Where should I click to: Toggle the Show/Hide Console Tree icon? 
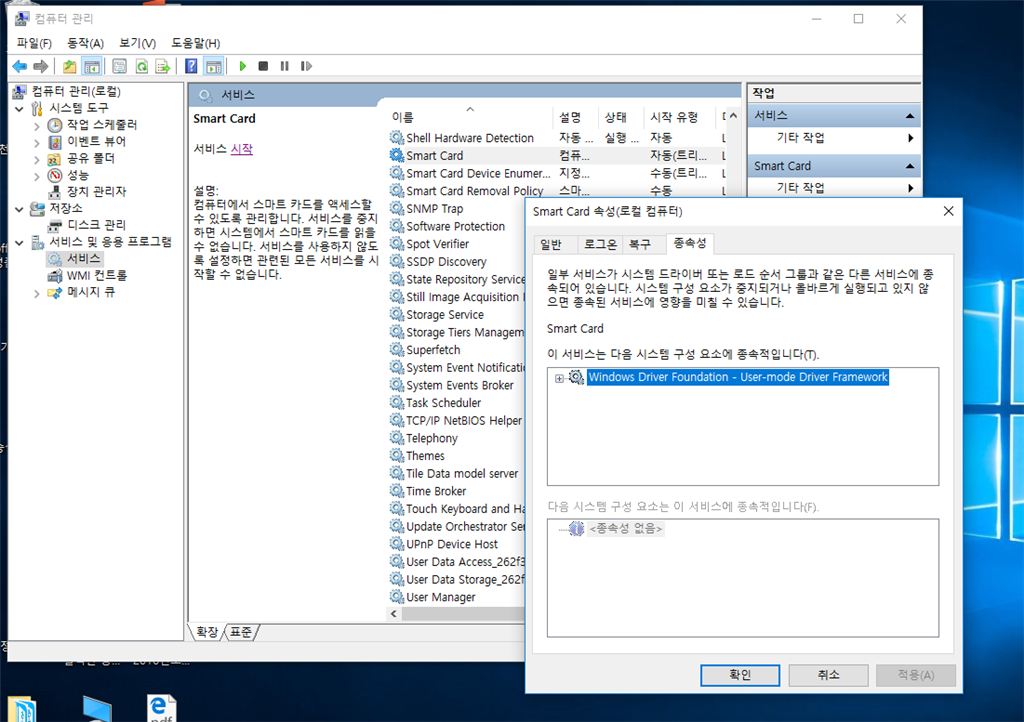[92, 66]
